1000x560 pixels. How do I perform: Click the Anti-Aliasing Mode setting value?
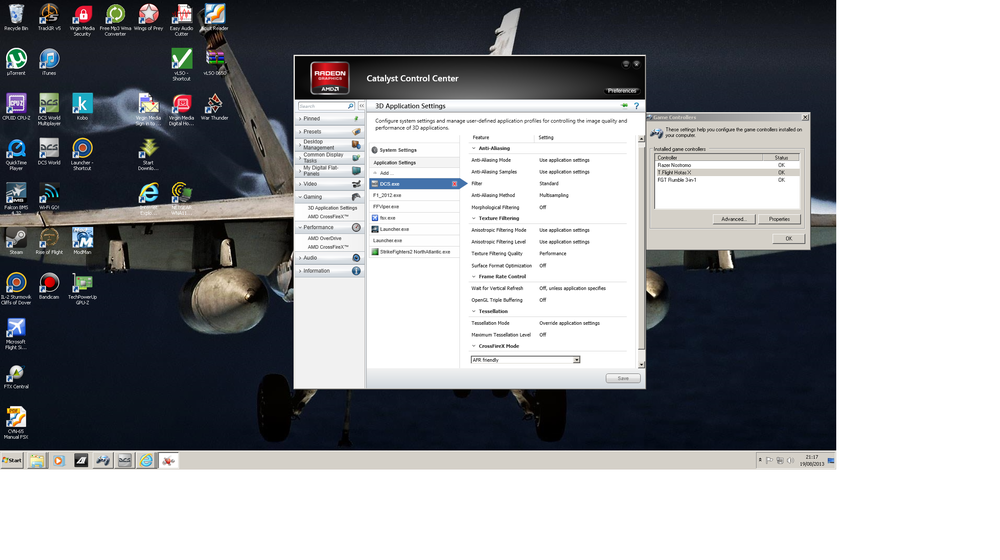pos(564,160)
